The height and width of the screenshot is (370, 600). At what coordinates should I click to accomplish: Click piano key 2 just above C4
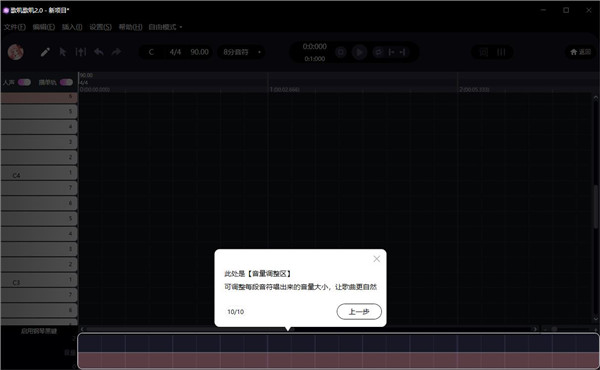coord(39,157)
